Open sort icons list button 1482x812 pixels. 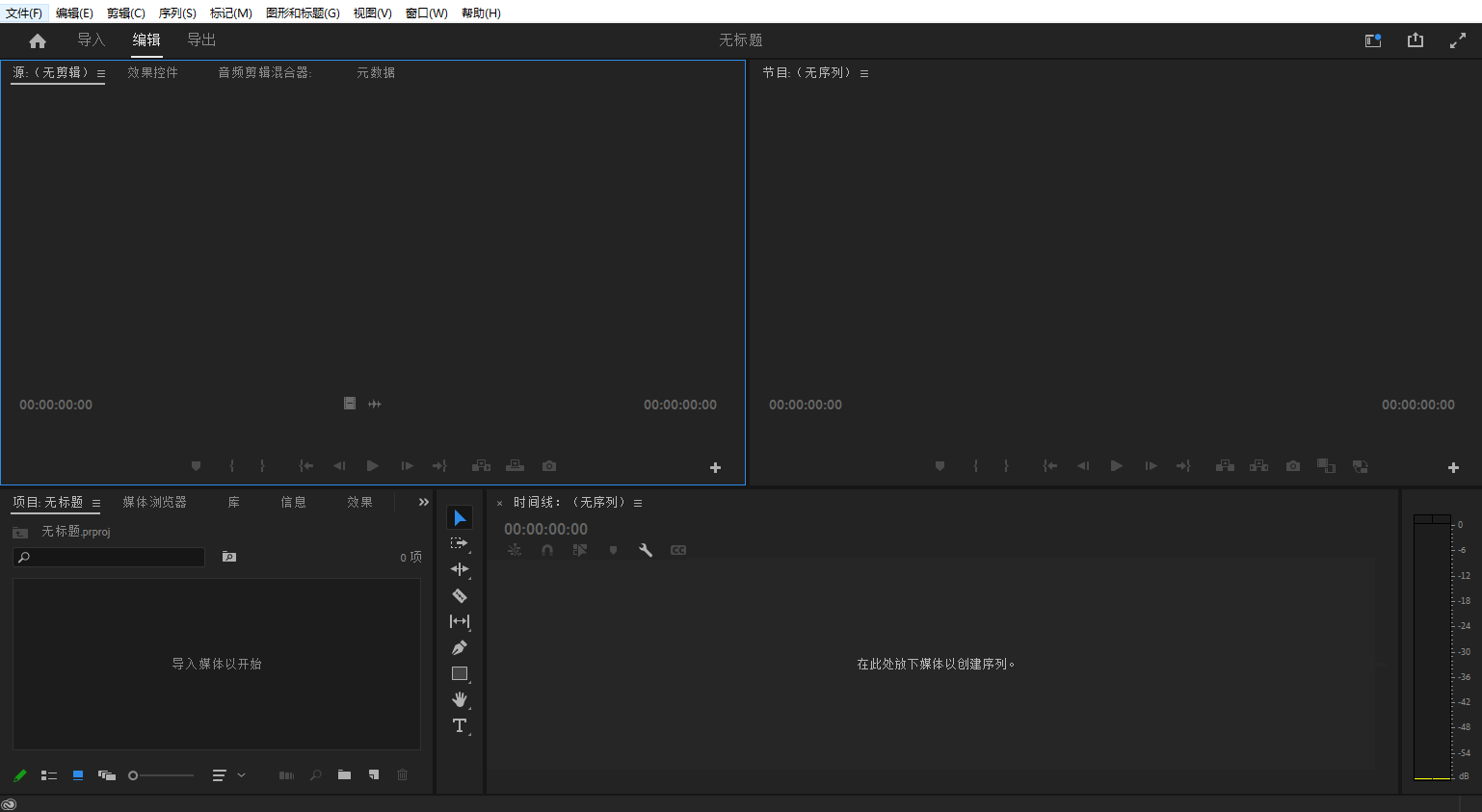220,774
